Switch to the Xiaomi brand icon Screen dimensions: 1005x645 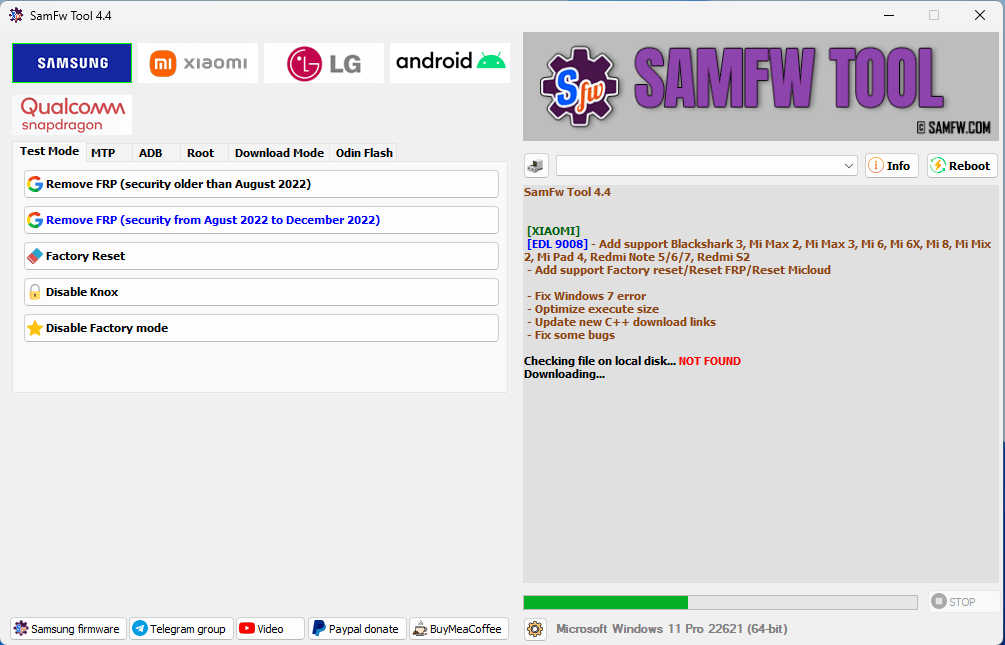pyautogui.click(x=196, y=62)
